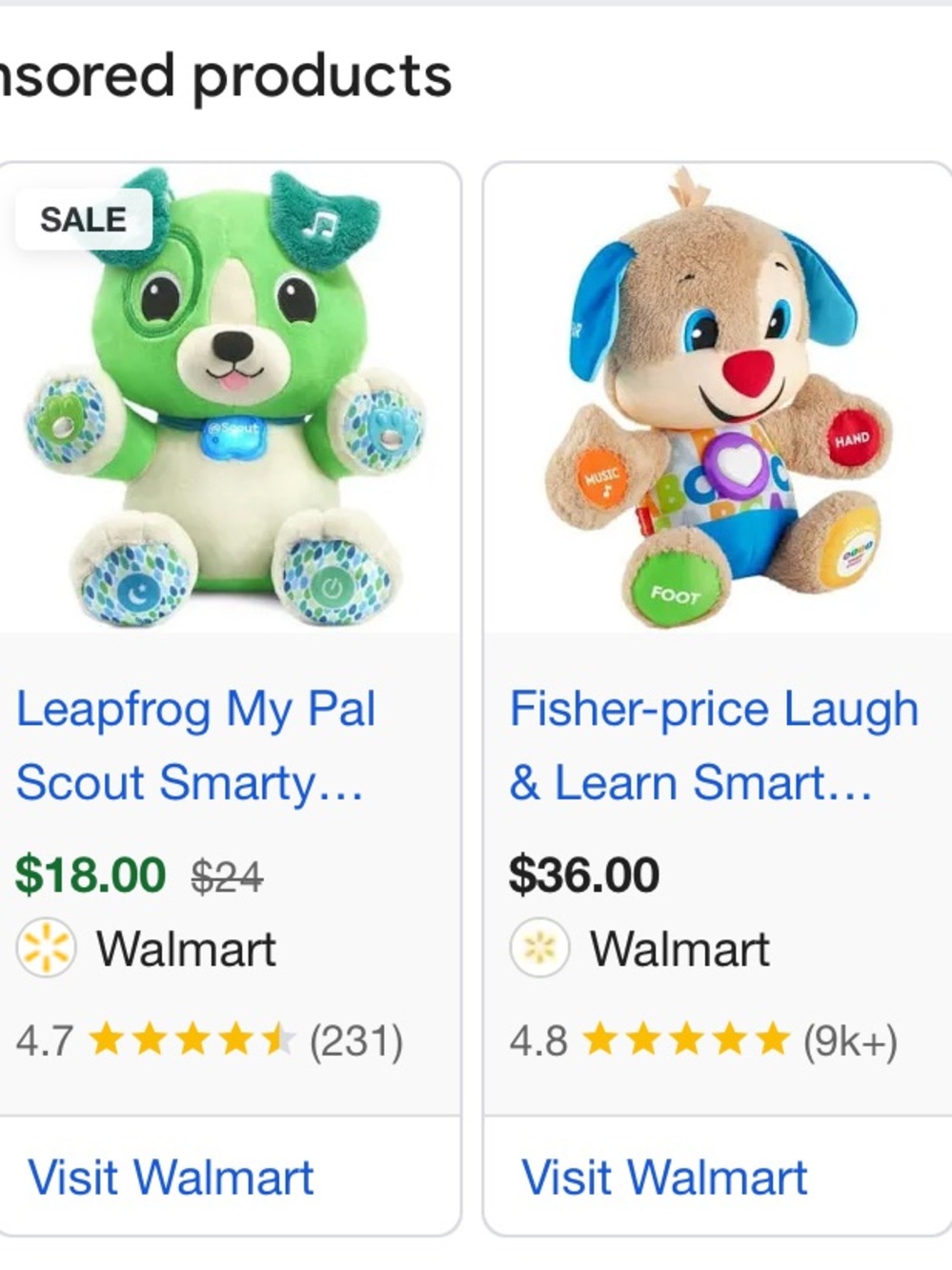Click the sponsored products heading

pyautogui.click(x=226, y=76)
